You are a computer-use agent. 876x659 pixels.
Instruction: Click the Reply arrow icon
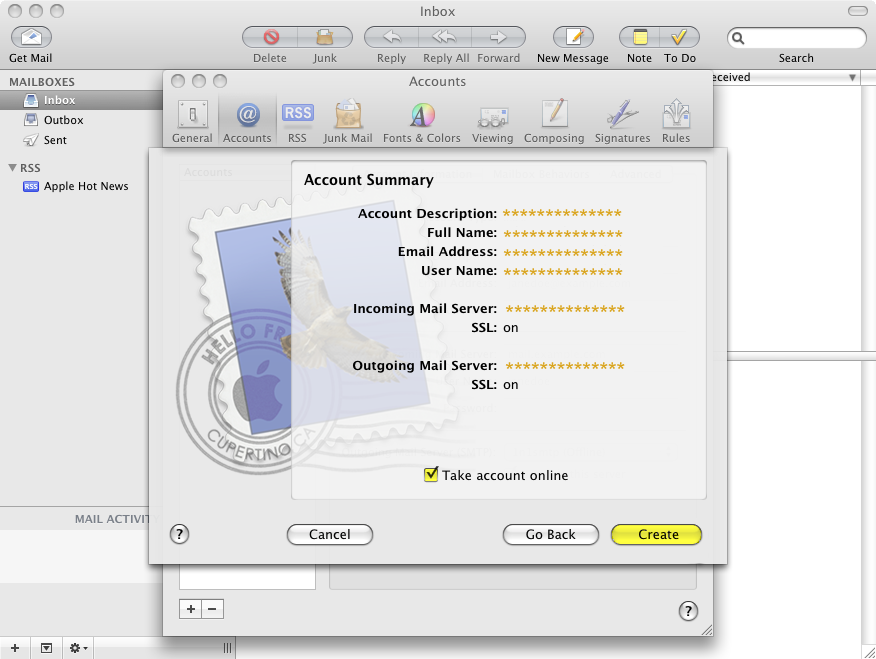tap(391, 37)
